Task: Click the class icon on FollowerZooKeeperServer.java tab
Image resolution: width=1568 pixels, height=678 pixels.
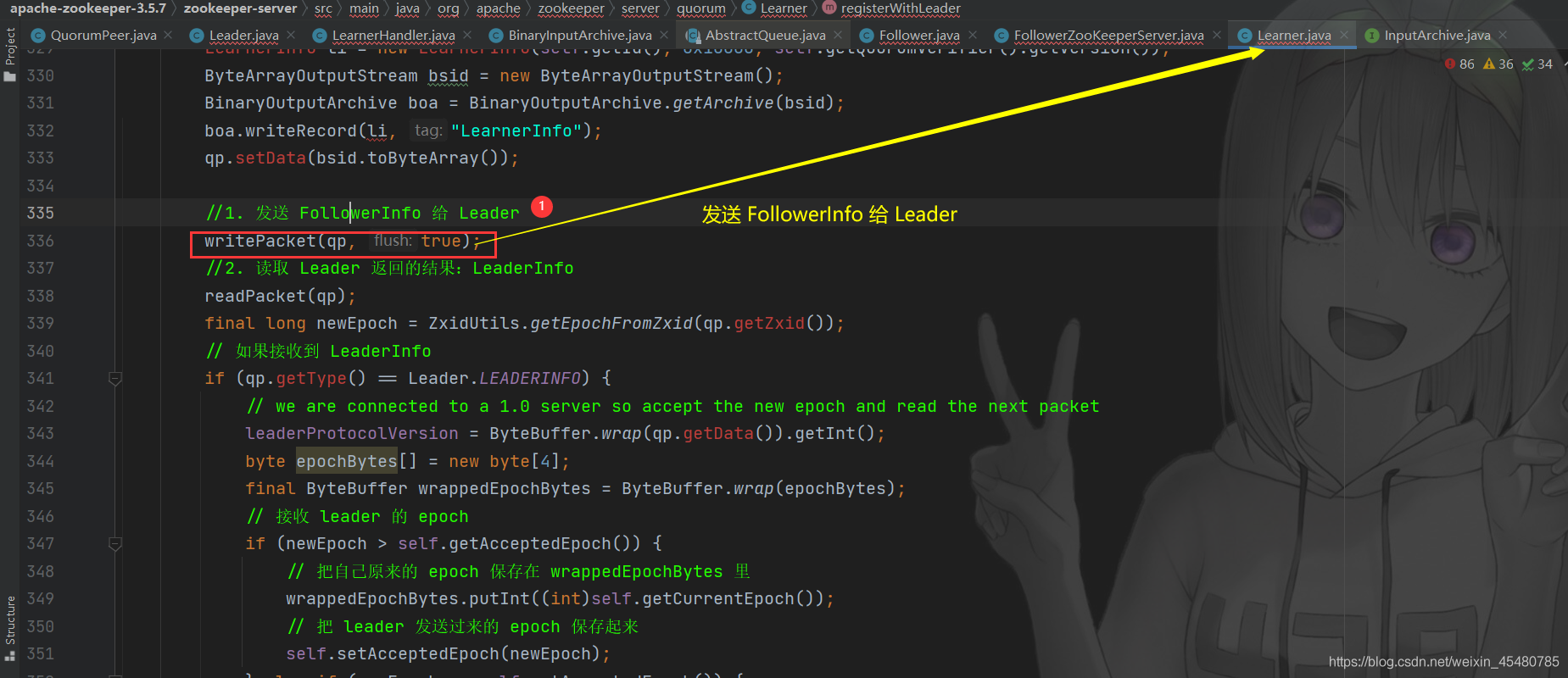Action: tap(1001, 36)
